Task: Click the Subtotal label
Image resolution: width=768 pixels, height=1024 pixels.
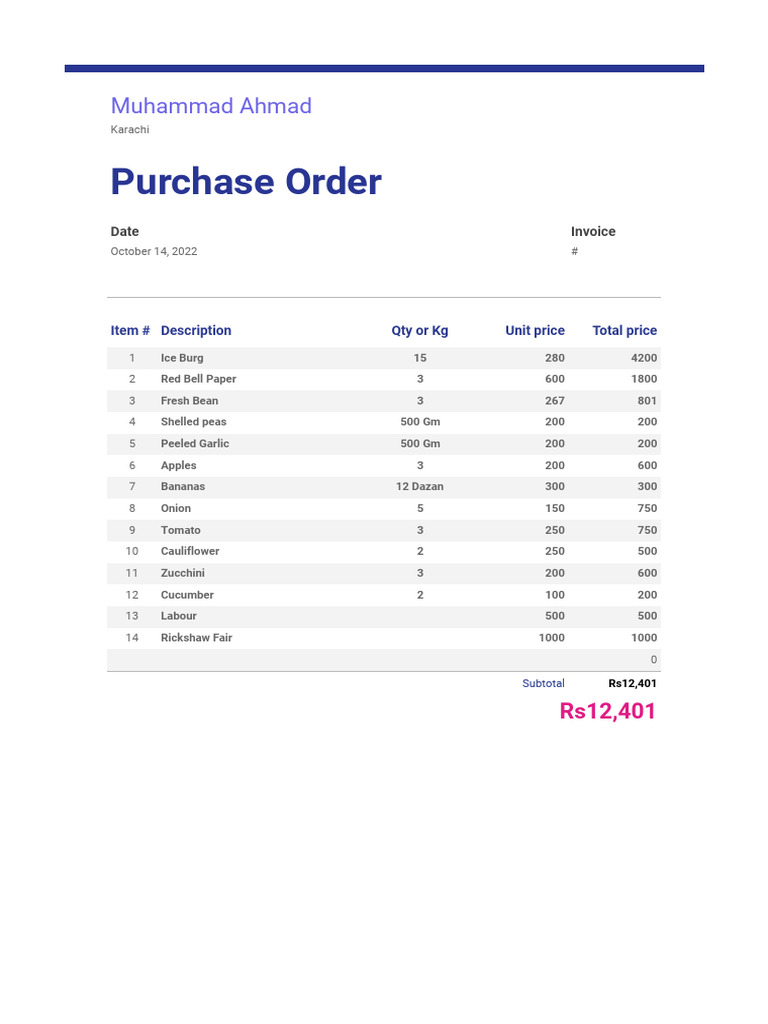Action: pos(543,683)
